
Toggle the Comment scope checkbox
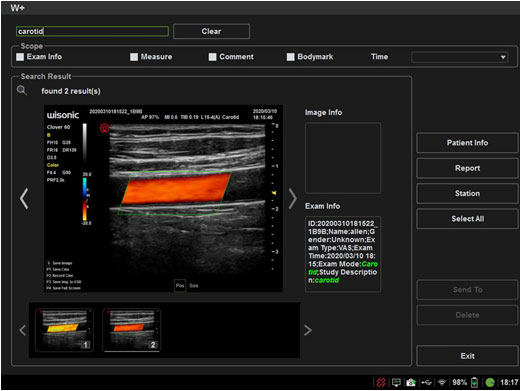(213, 57)
